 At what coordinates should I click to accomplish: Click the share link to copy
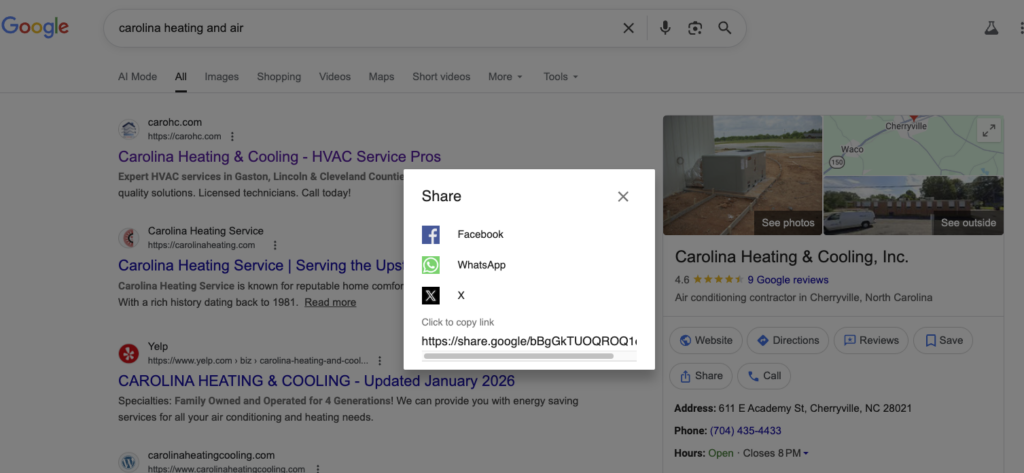(x=529, y=342)
